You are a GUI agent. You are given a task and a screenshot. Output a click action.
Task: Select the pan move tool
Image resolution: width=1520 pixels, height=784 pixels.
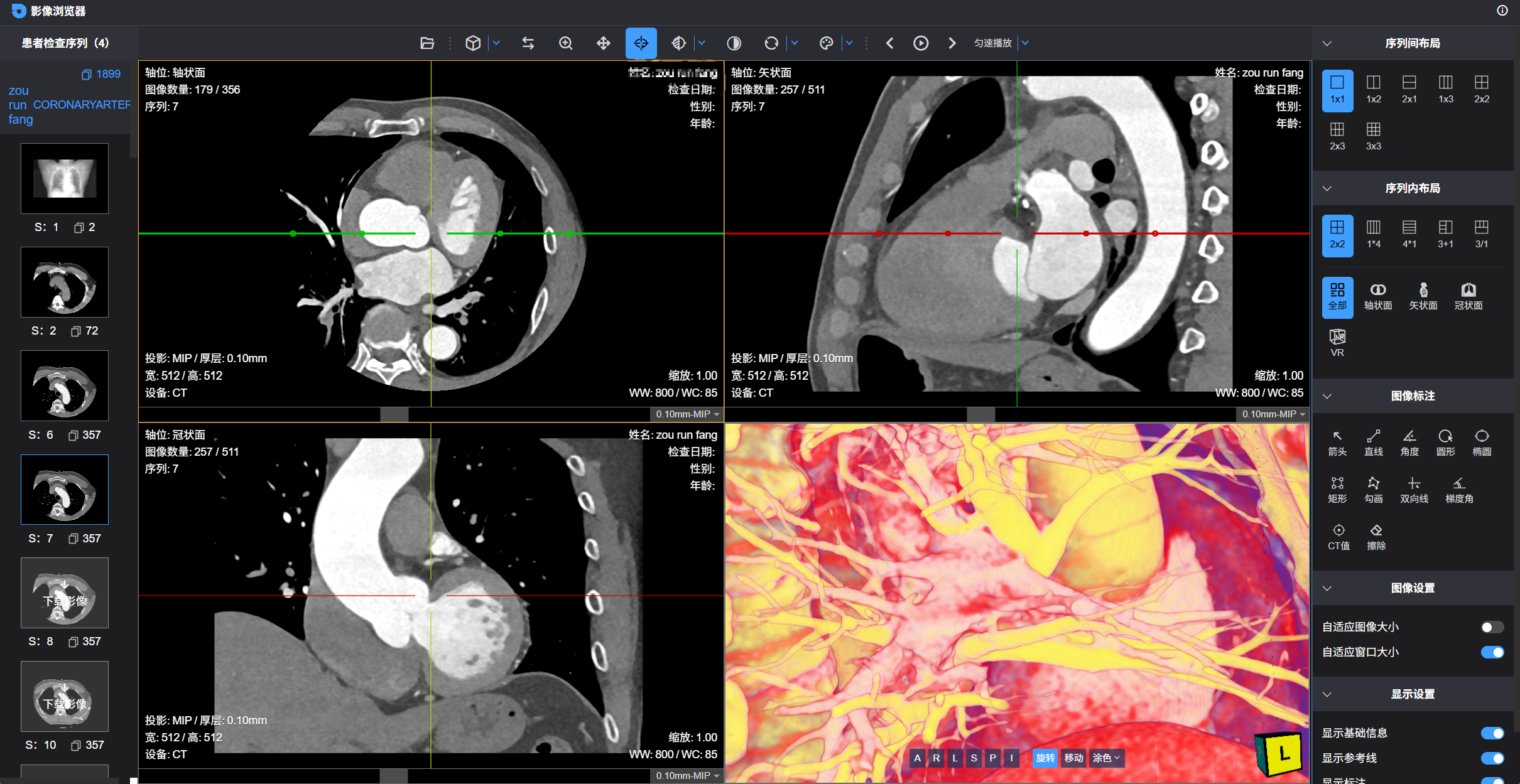click(x=603, y=43)
